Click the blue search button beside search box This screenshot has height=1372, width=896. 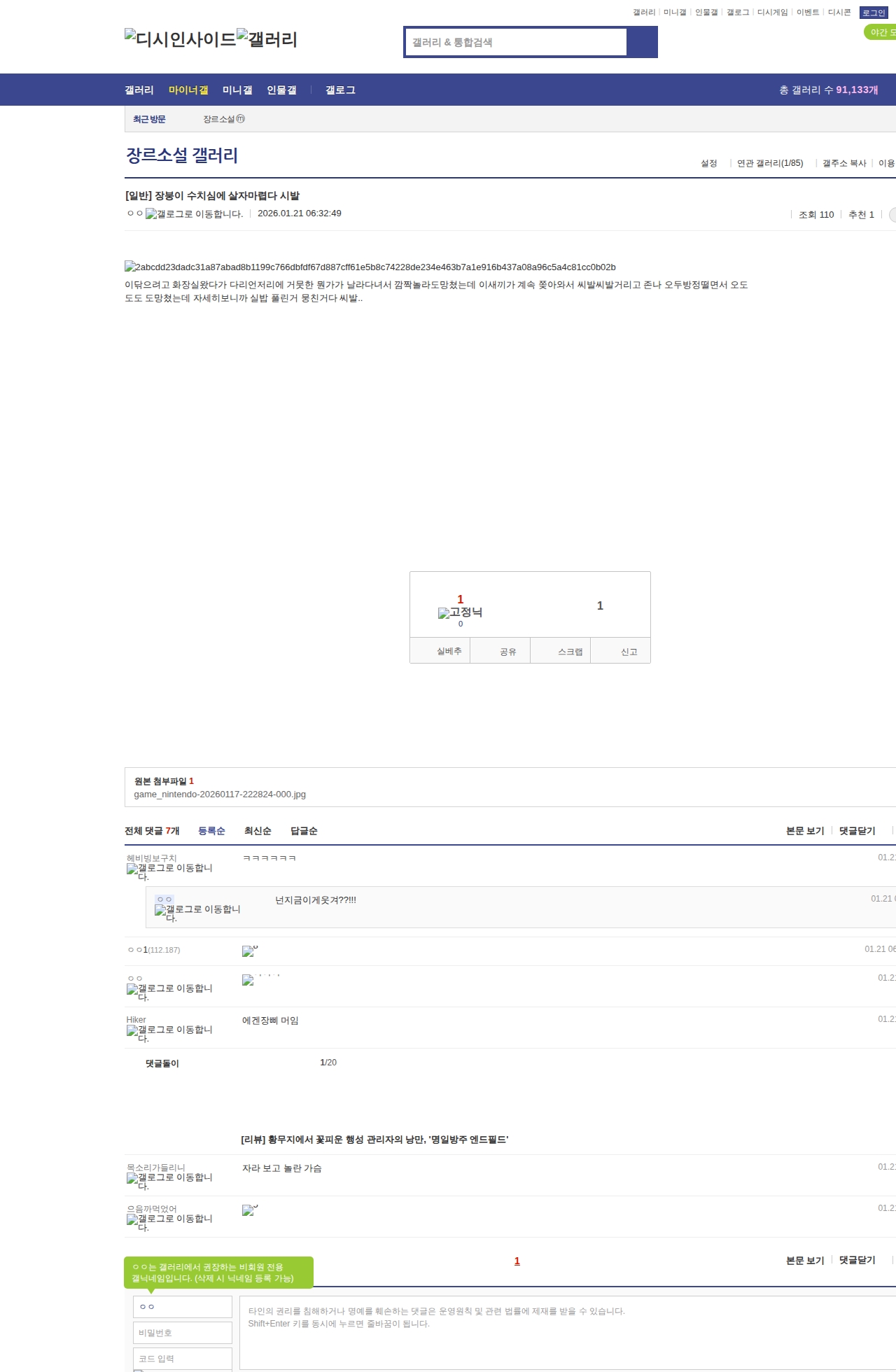642,42
